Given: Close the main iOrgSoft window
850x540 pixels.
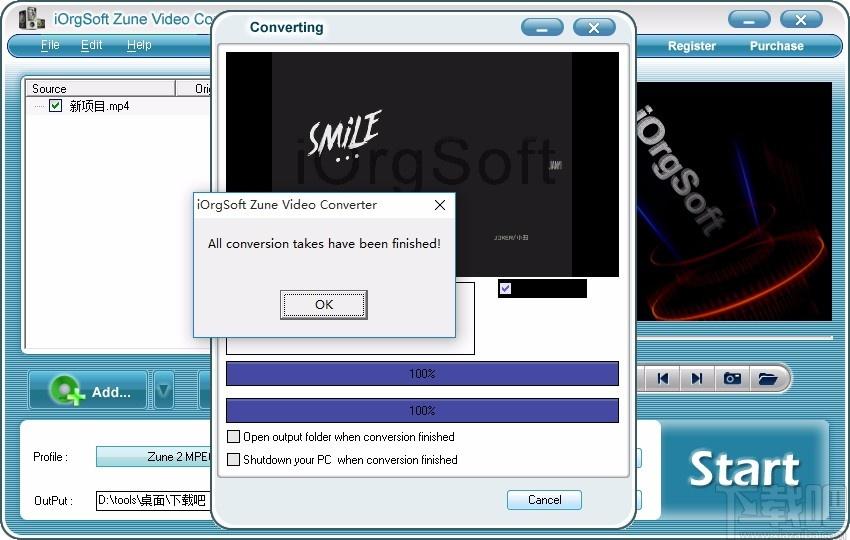Looking at the screenshot, I should 801,20.
